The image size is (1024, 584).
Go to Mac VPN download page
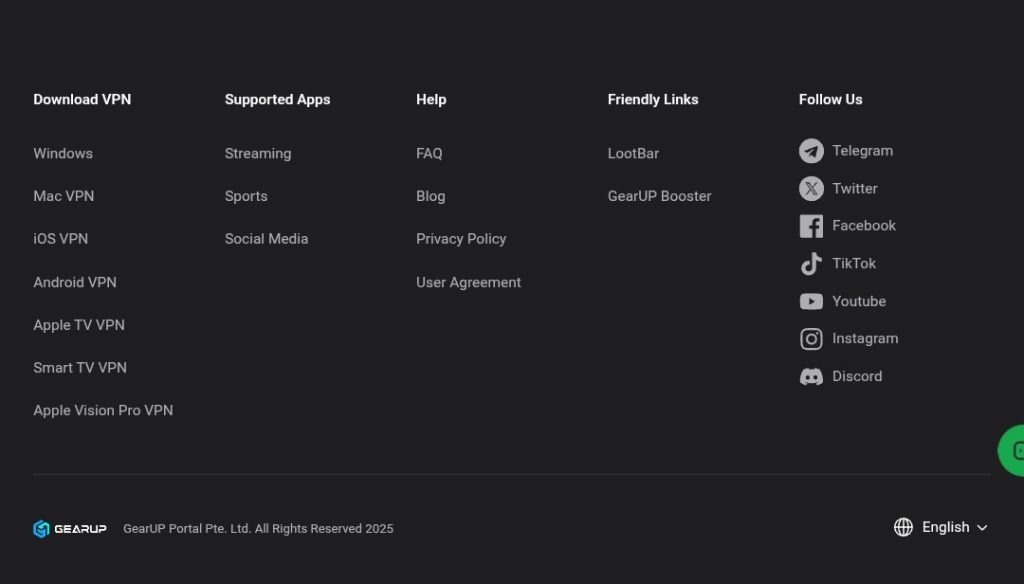click(64, 196)
